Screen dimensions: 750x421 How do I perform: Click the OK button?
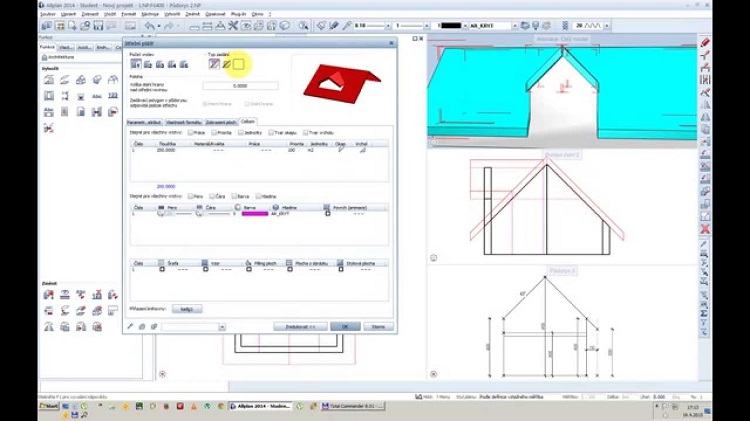[x=345, y=327]
